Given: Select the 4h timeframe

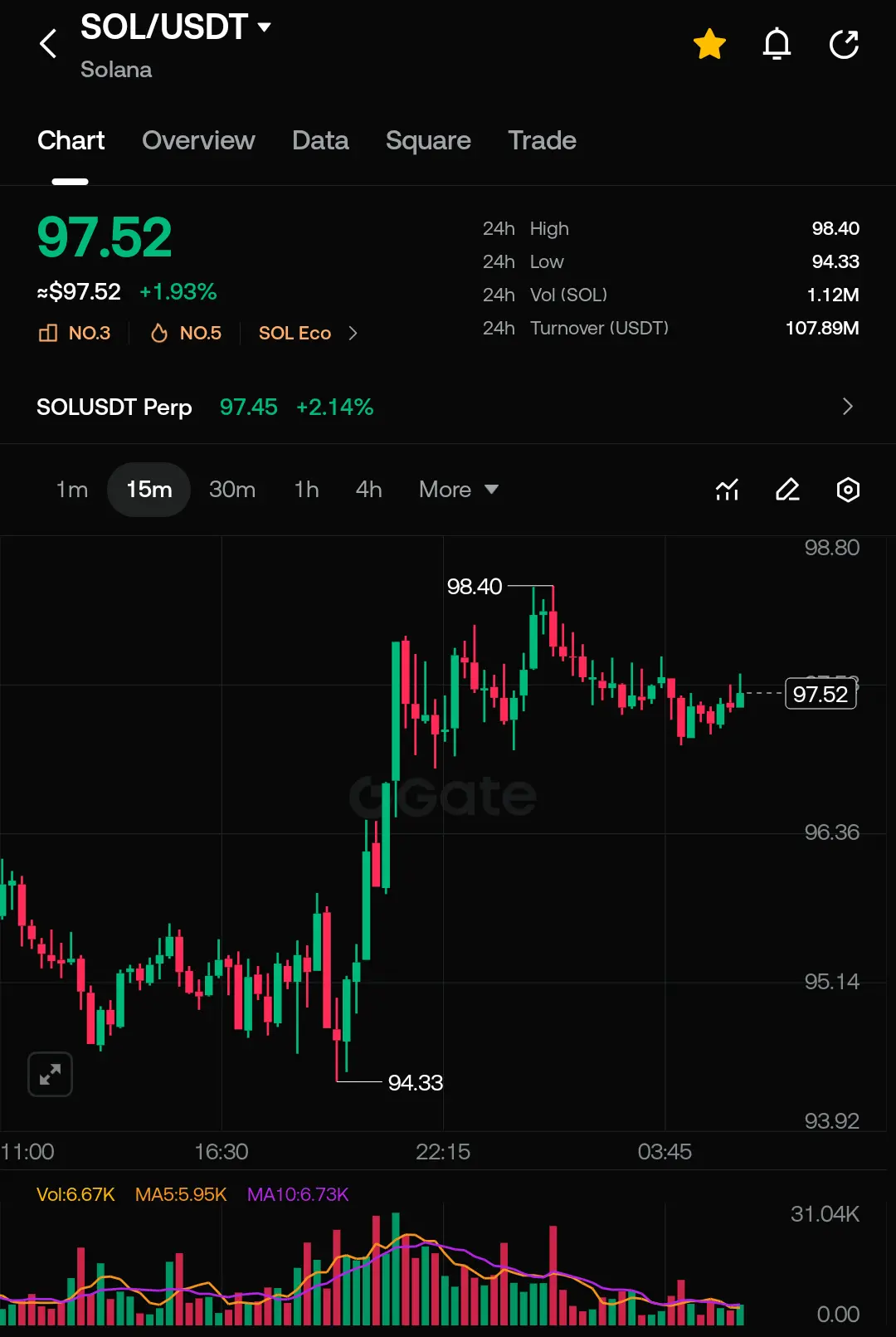Looking at the screenshot, I should tap(369, 490).
